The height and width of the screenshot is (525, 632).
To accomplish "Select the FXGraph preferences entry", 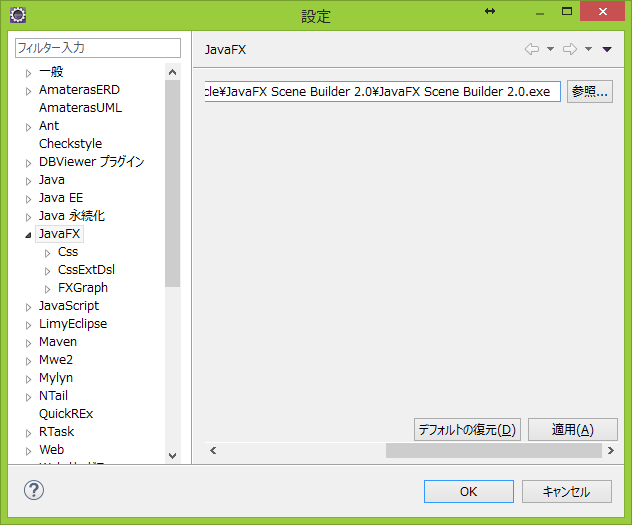I will pos(83,288).
